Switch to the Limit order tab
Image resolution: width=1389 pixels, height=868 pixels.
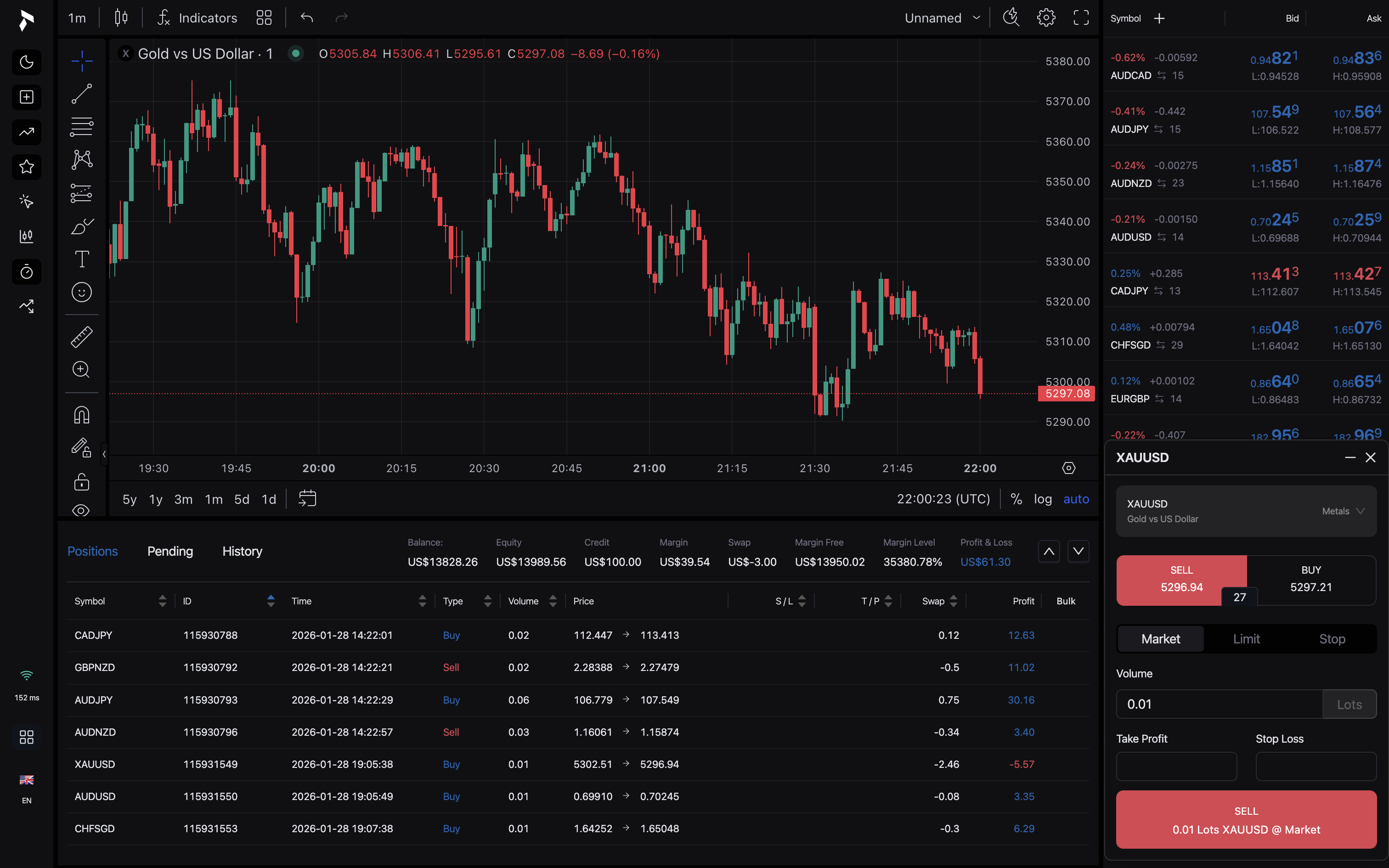coord(1246,638)
